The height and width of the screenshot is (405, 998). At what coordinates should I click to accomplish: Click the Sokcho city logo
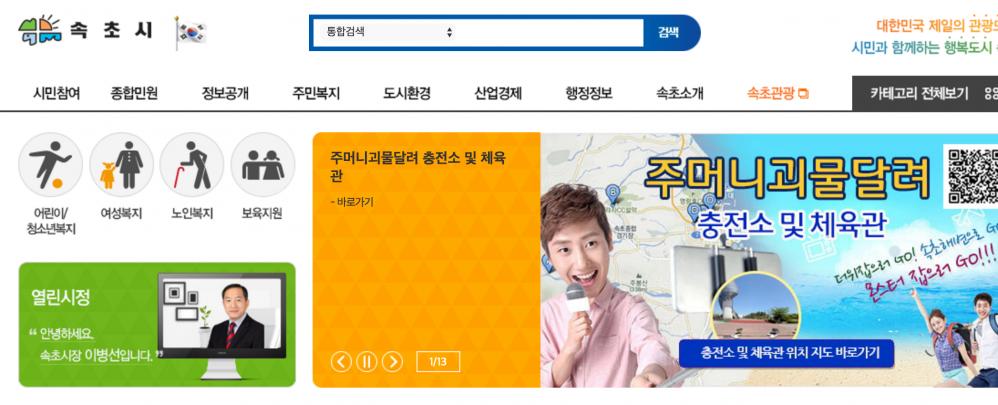tap(85, 31)
